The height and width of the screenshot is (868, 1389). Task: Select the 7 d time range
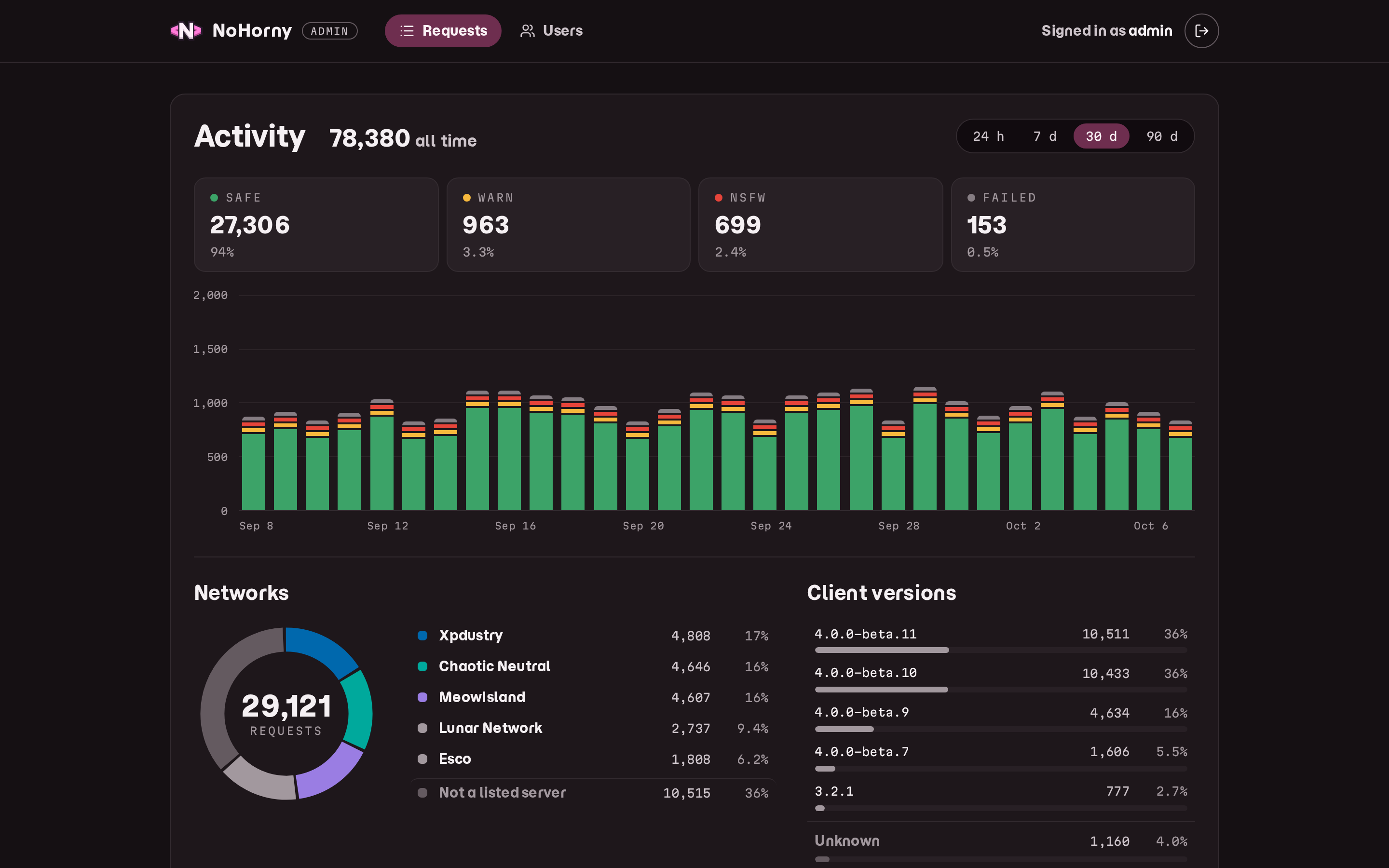pos(1045,136)
